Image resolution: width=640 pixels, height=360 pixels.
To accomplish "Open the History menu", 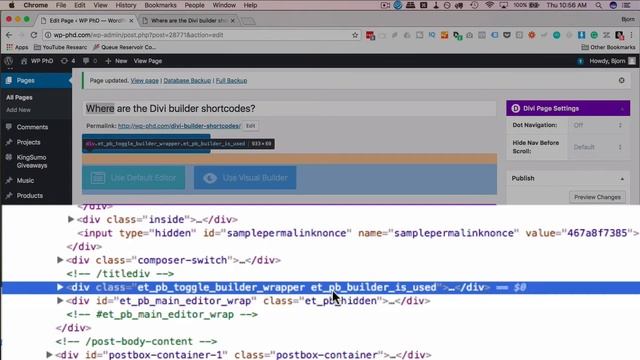I will pyautogui.click(x=126, y=5).
